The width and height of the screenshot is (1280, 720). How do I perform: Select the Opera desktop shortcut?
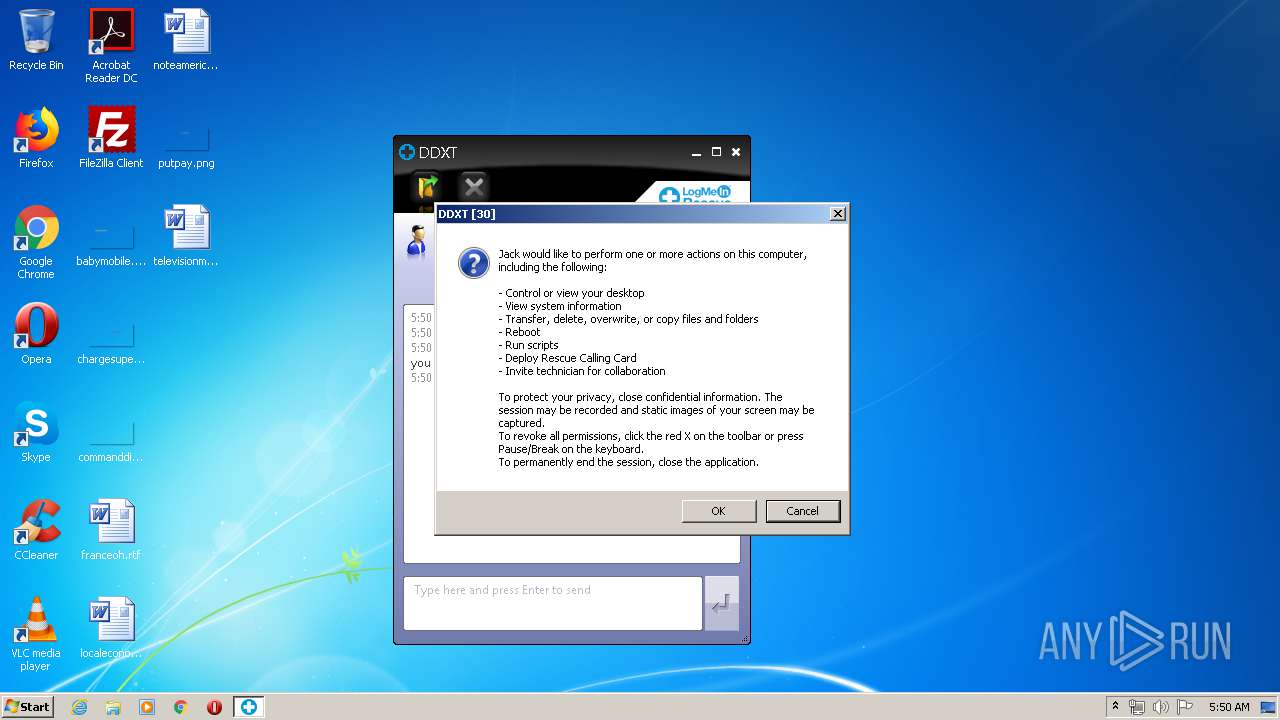click(x=36, y=335)
